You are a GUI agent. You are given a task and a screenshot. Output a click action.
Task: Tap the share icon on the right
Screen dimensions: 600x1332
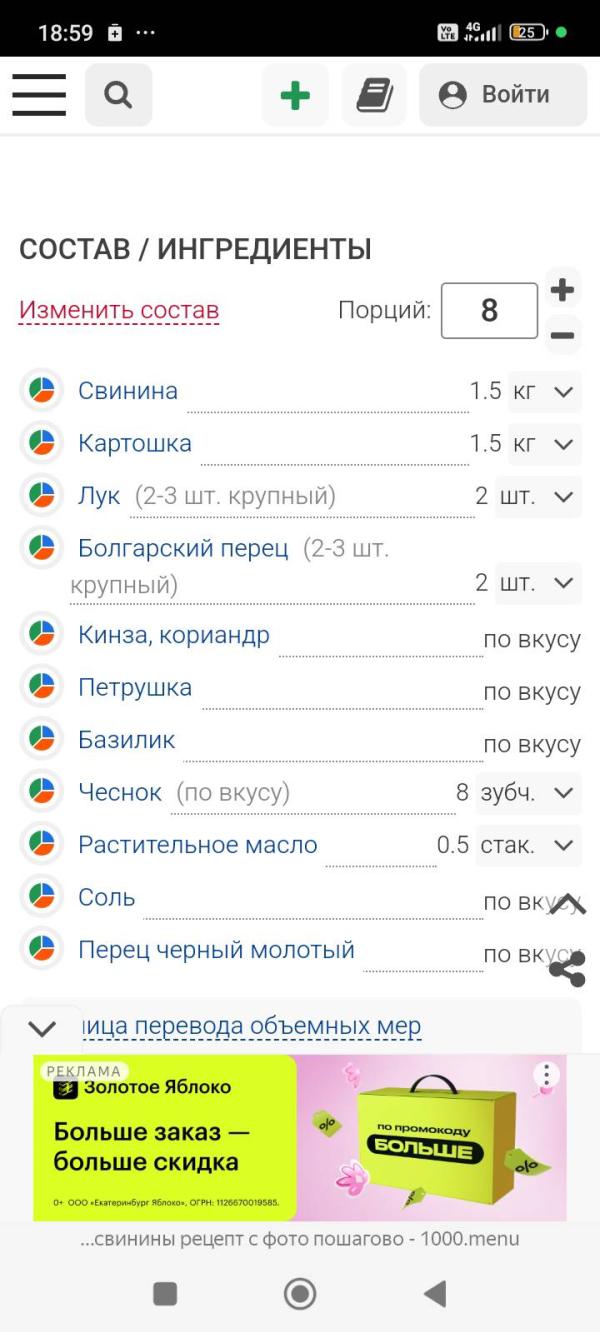567,968
